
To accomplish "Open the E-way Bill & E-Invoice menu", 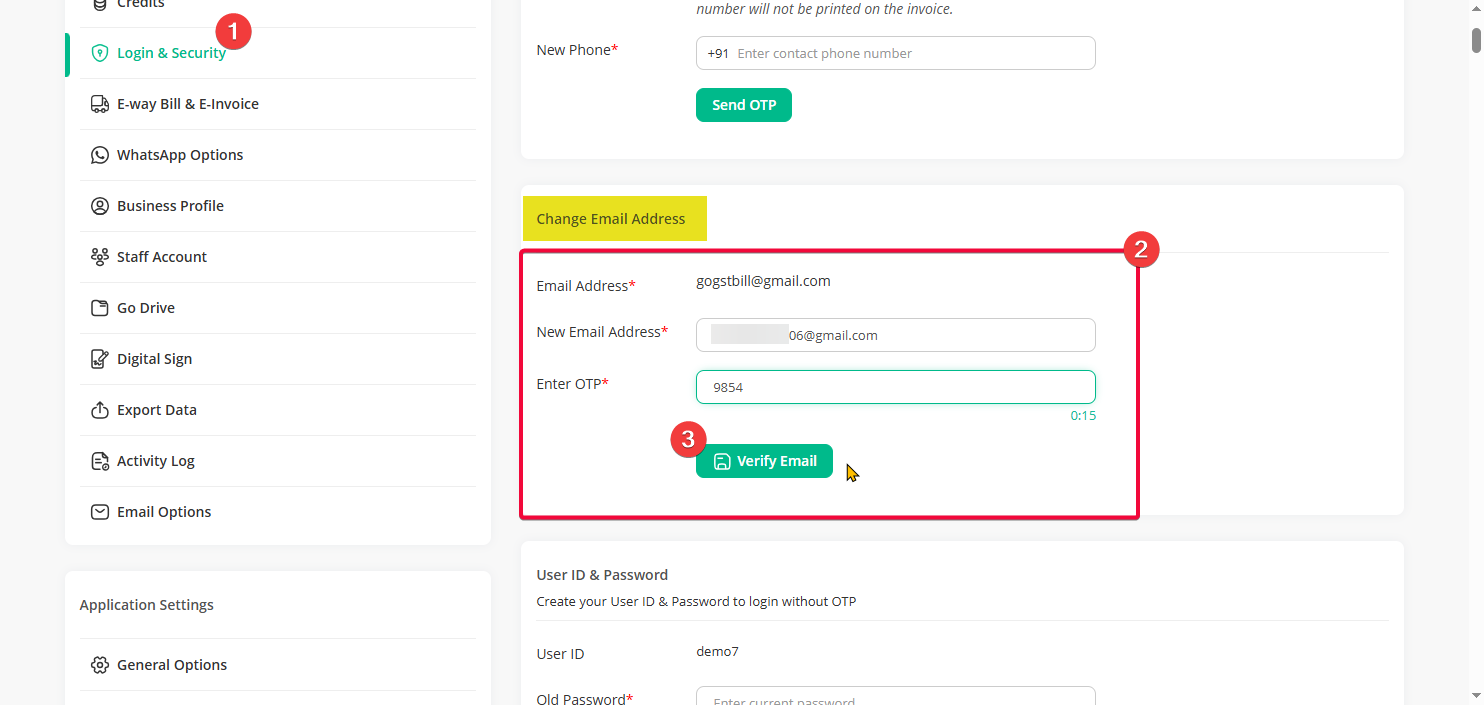I will 187,104.
